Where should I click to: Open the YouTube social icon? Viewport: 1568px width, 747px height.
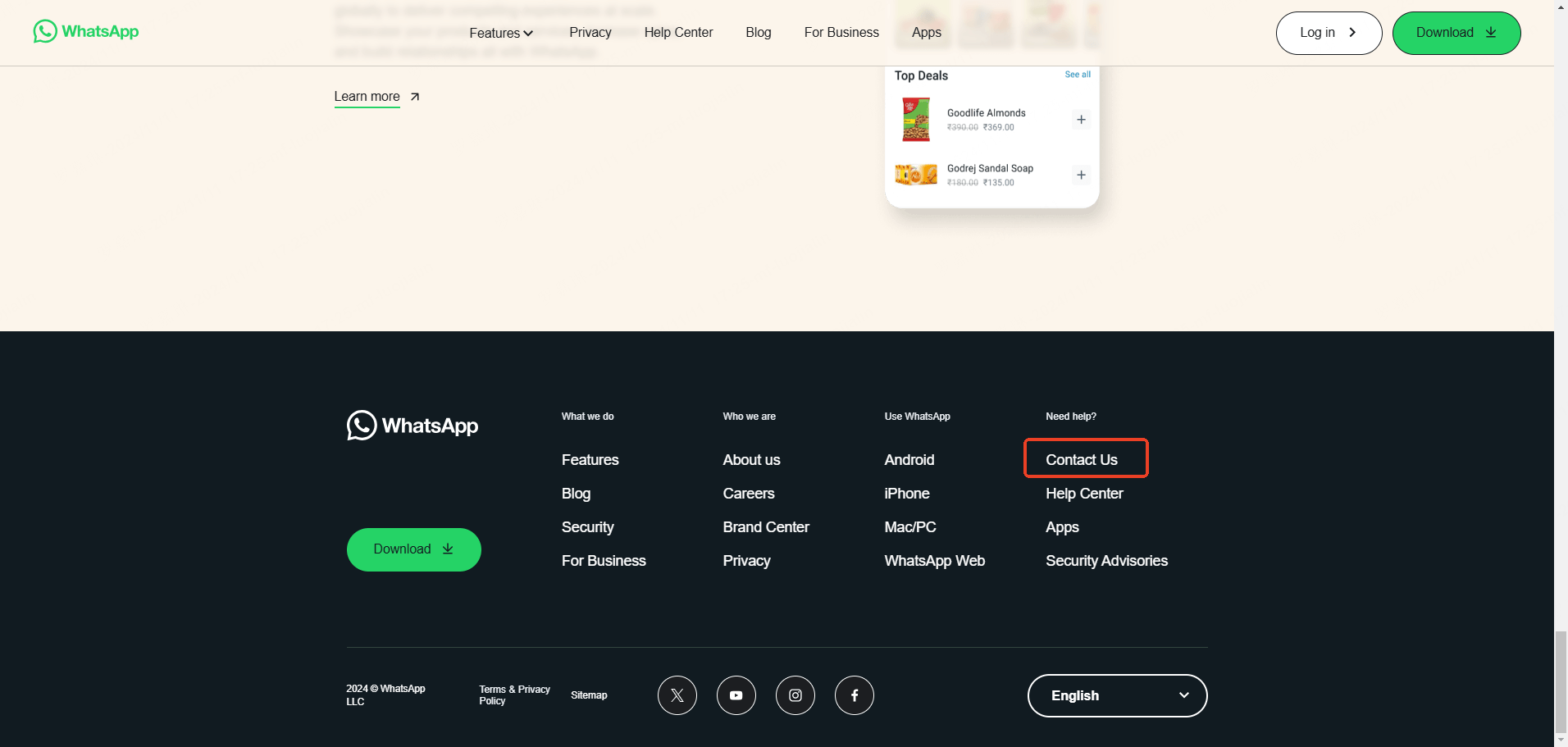[736, 695]
